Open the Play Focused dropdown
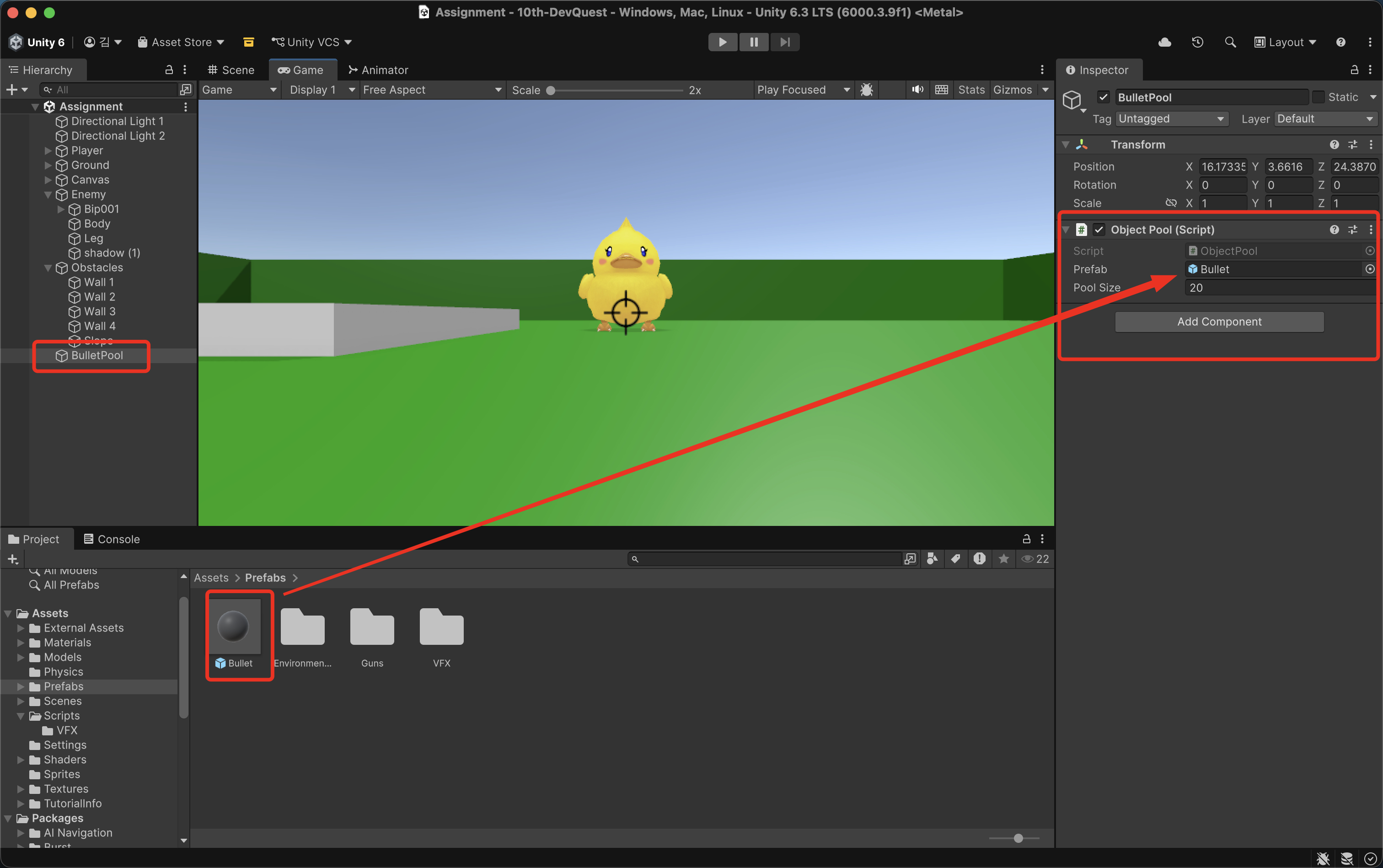Viewport: 1383px width, 868px height. (803, 90)
